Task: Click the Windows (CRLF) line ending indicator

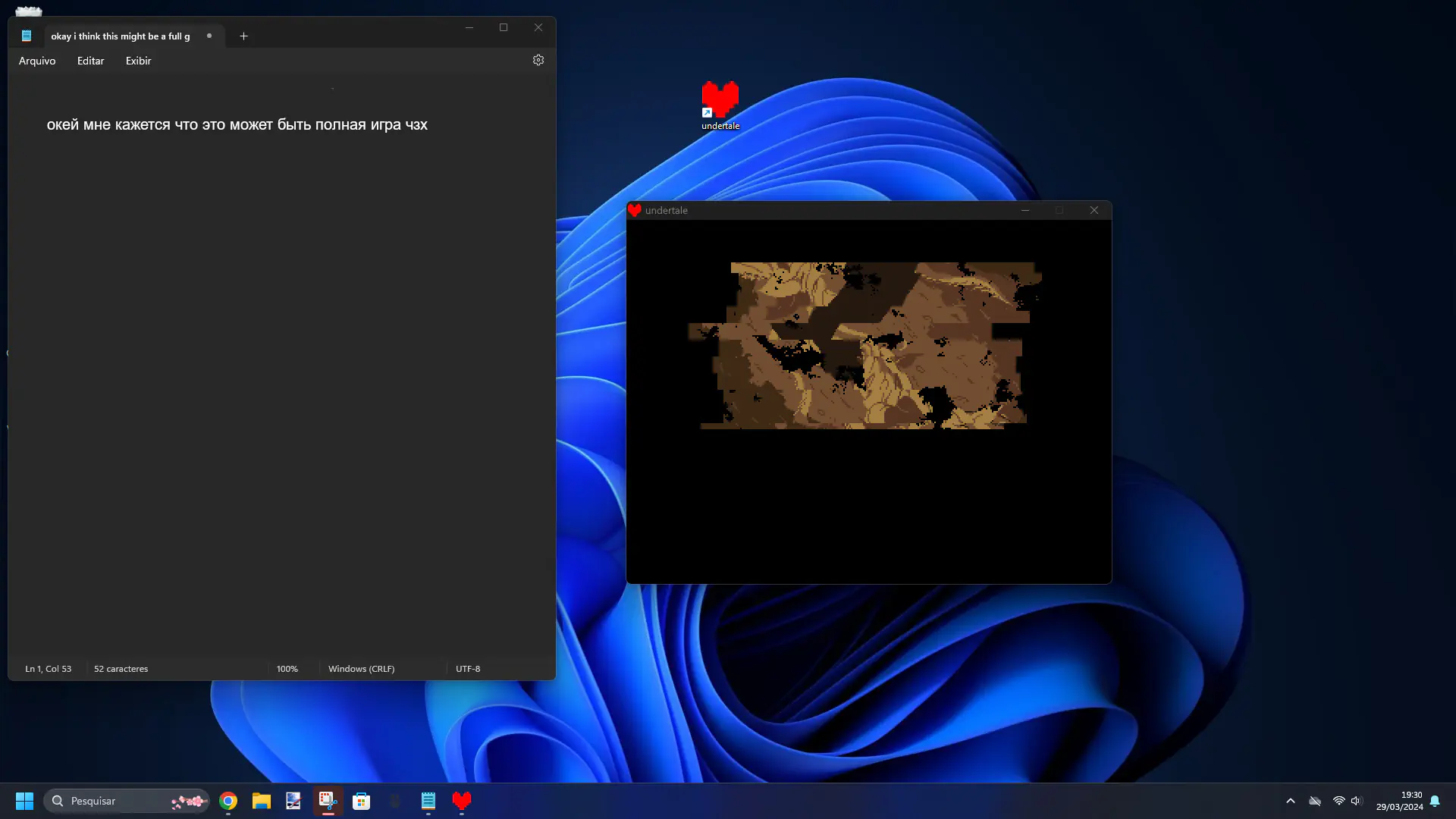Action: tap(361, 669)
